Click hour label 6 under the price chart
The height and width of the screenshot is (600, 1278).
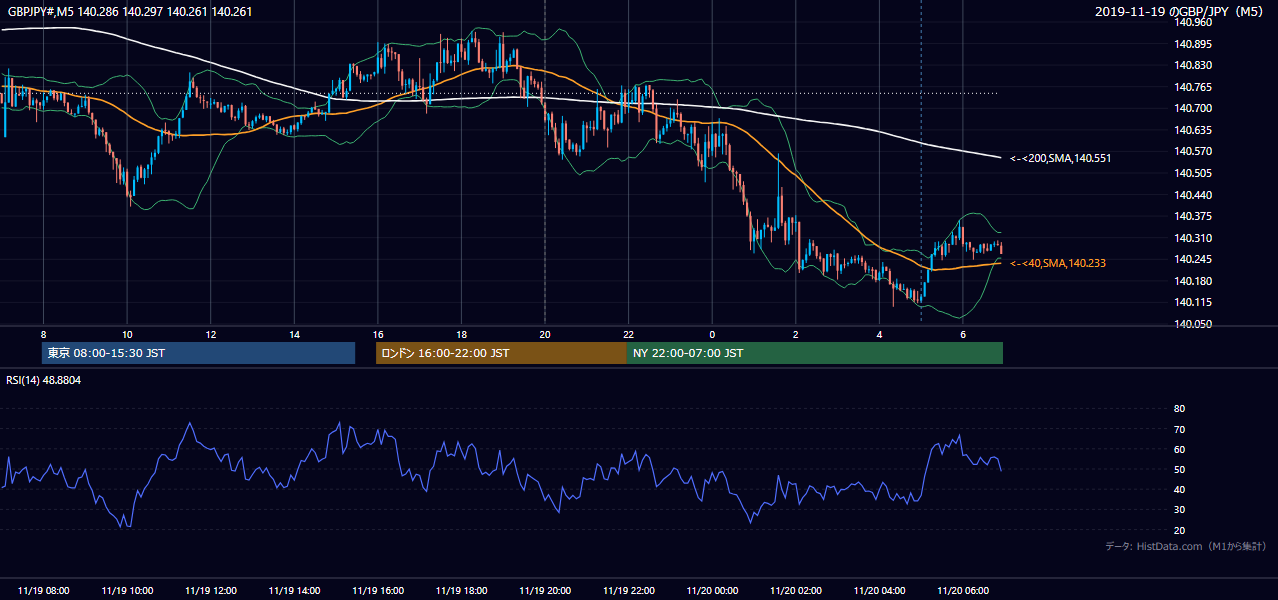click(x=963, y=334)
